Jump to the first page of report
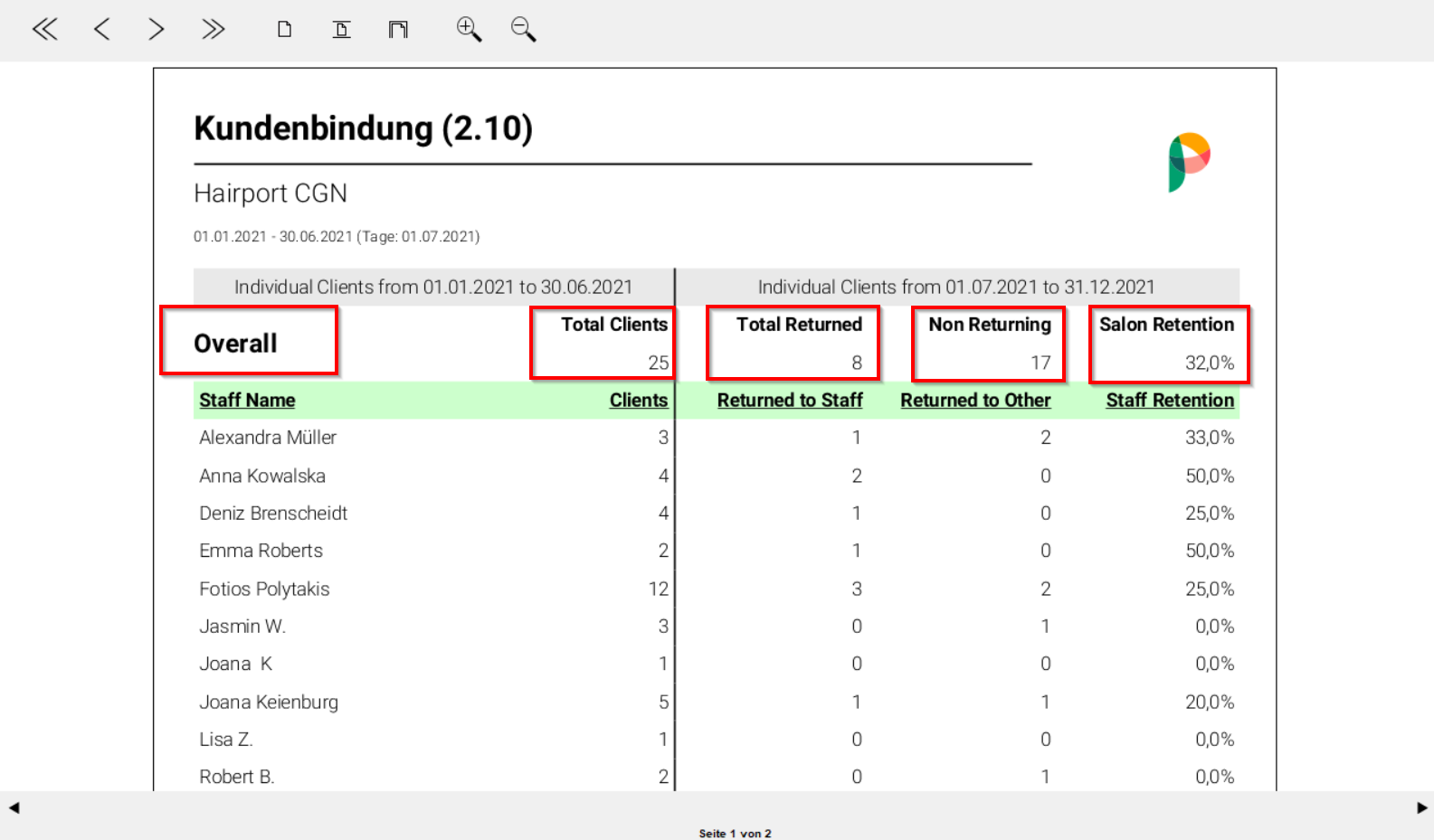Image resolution: width=1434 pixels, height=840 pixels. [44, 30]
